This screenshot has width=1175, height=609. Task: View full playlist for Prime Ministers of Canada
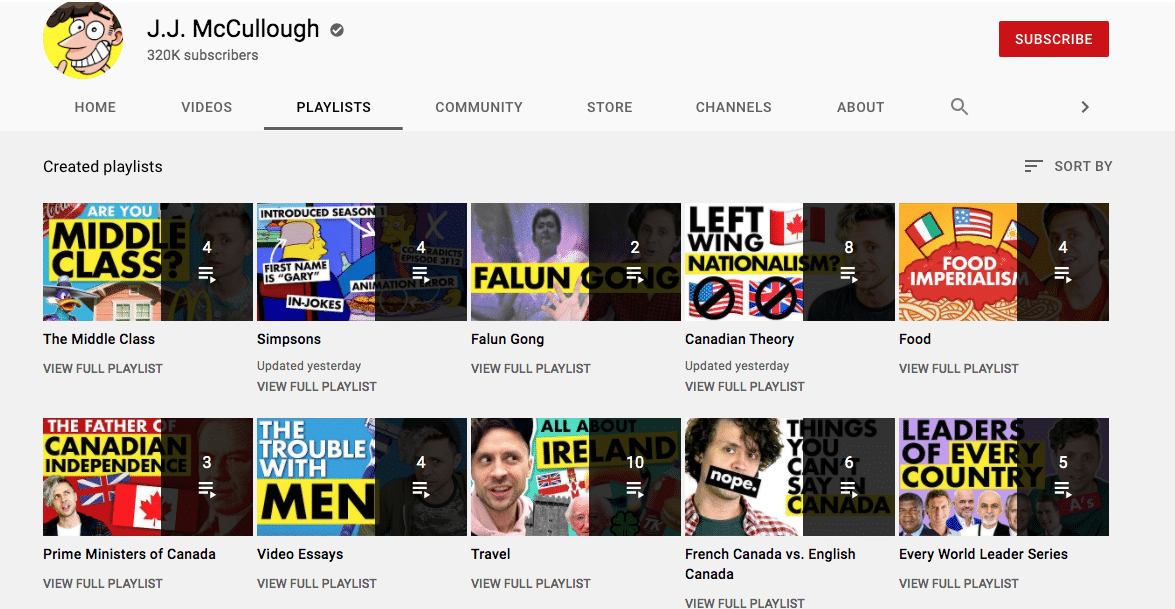(103, 584)
